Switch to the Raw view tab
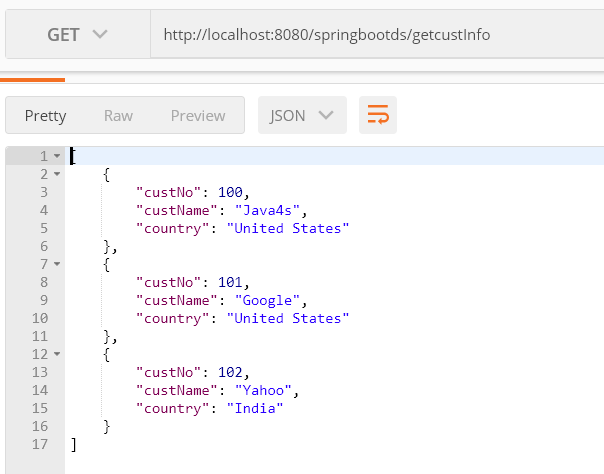 click(118, 116)
